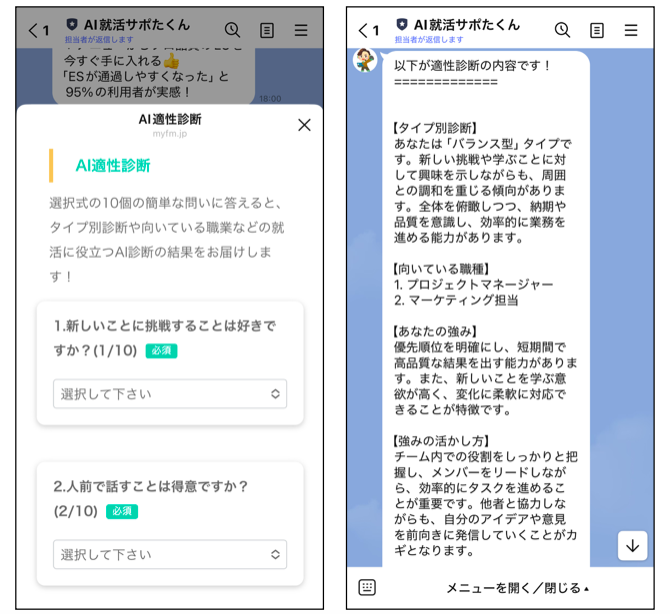This screenshot has width=670, height=614.
Task: Switch to keyboard input icon at bottom
Action: pyautogui.click(x=368, y=588)
